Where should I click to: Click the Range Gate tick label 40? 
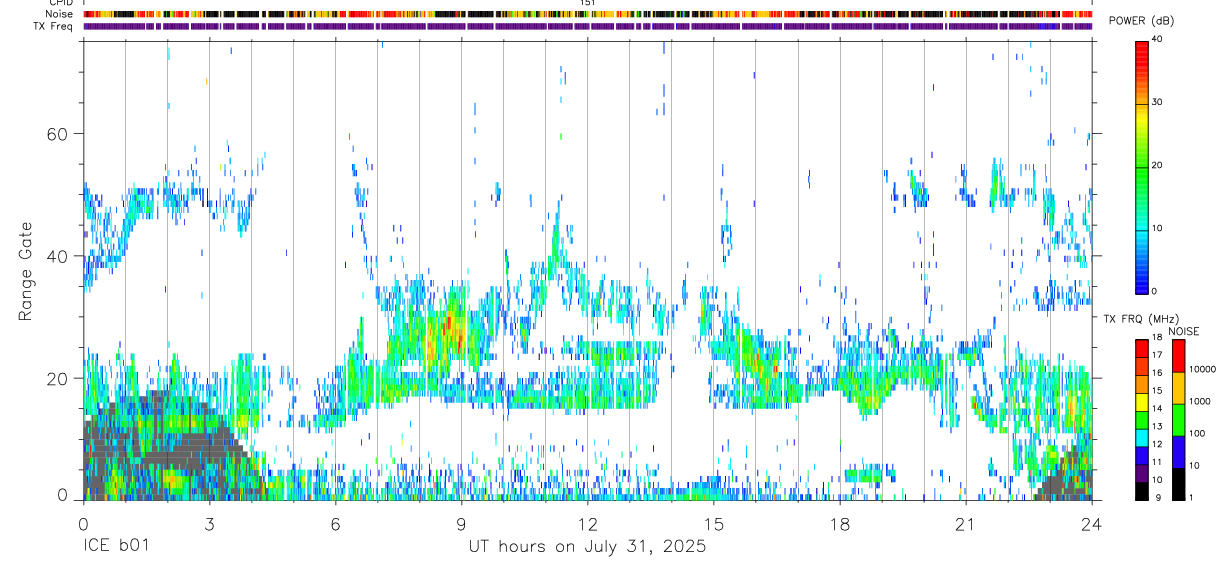pos(57,256)
